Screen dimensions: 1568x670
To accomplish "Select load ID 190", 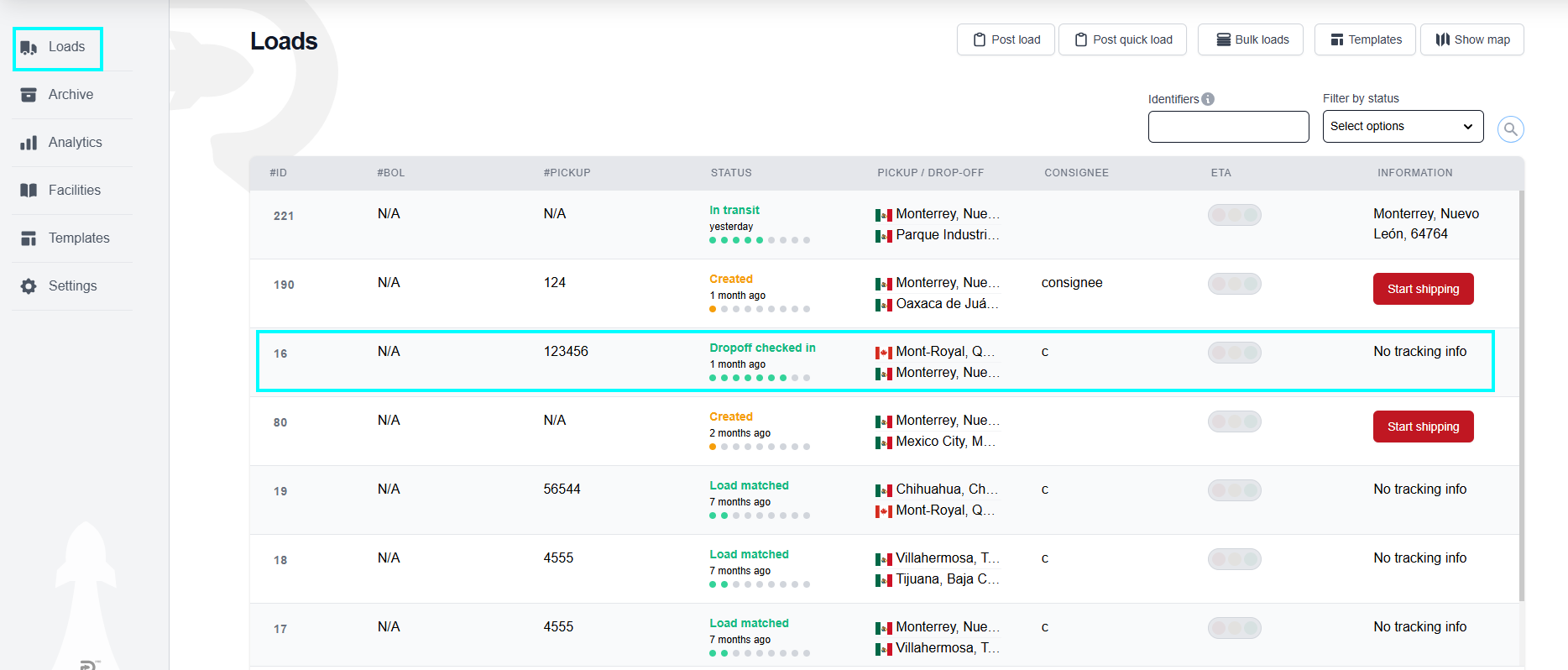I will 284,285.
